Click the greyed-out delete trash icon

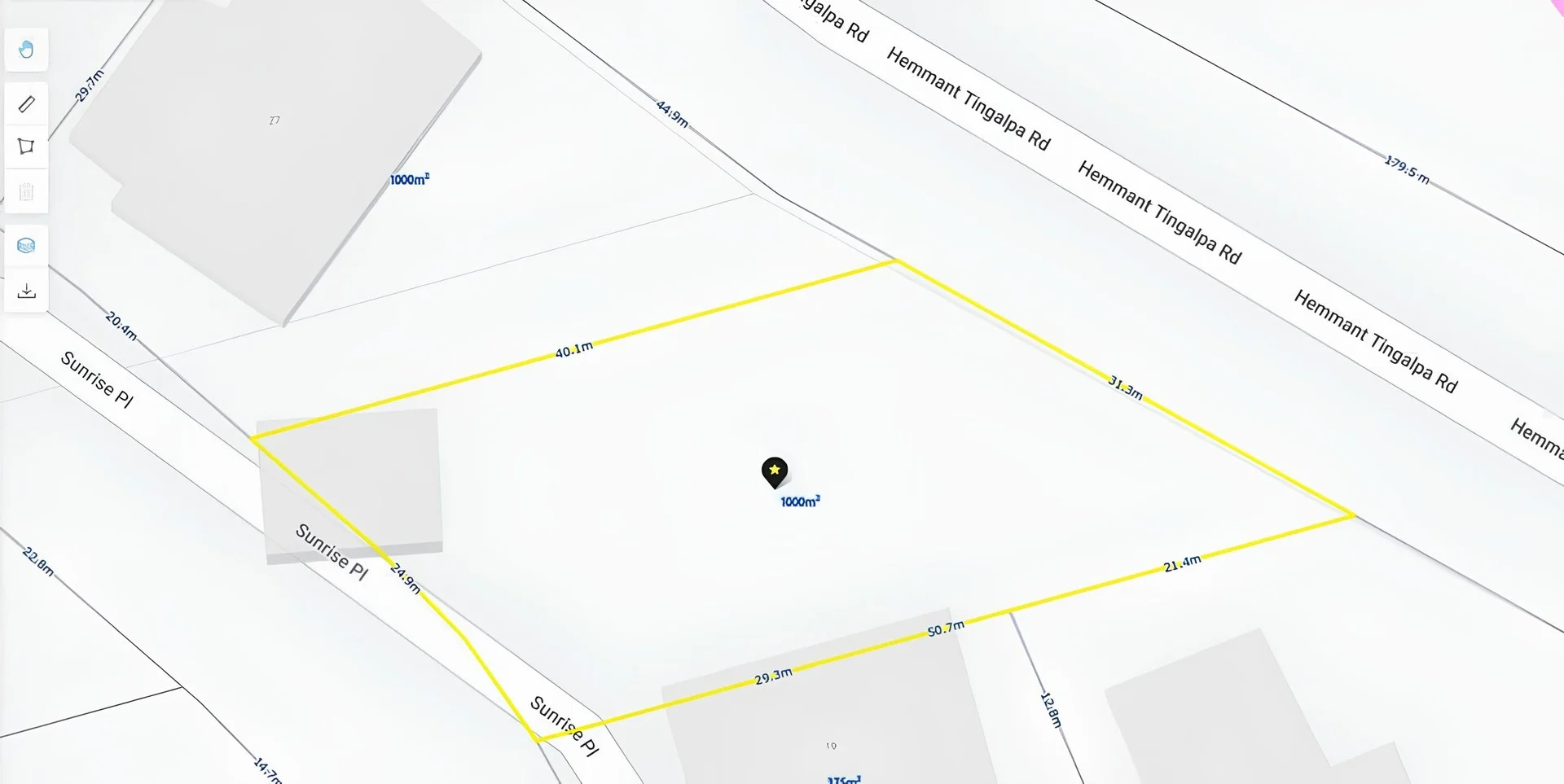coord(26,191)
